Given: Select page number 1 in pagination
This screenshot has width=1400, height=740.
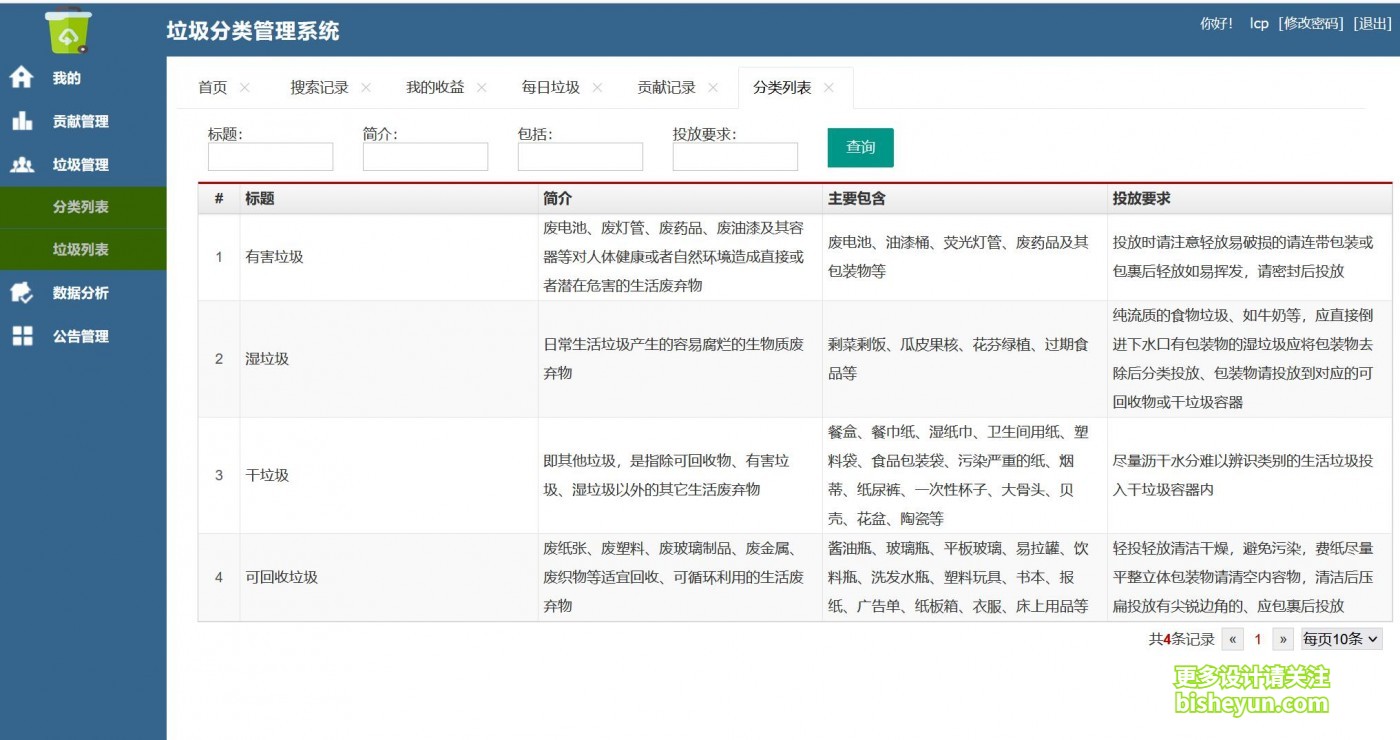Looking at the screenshot, I should coord(1258,639).
